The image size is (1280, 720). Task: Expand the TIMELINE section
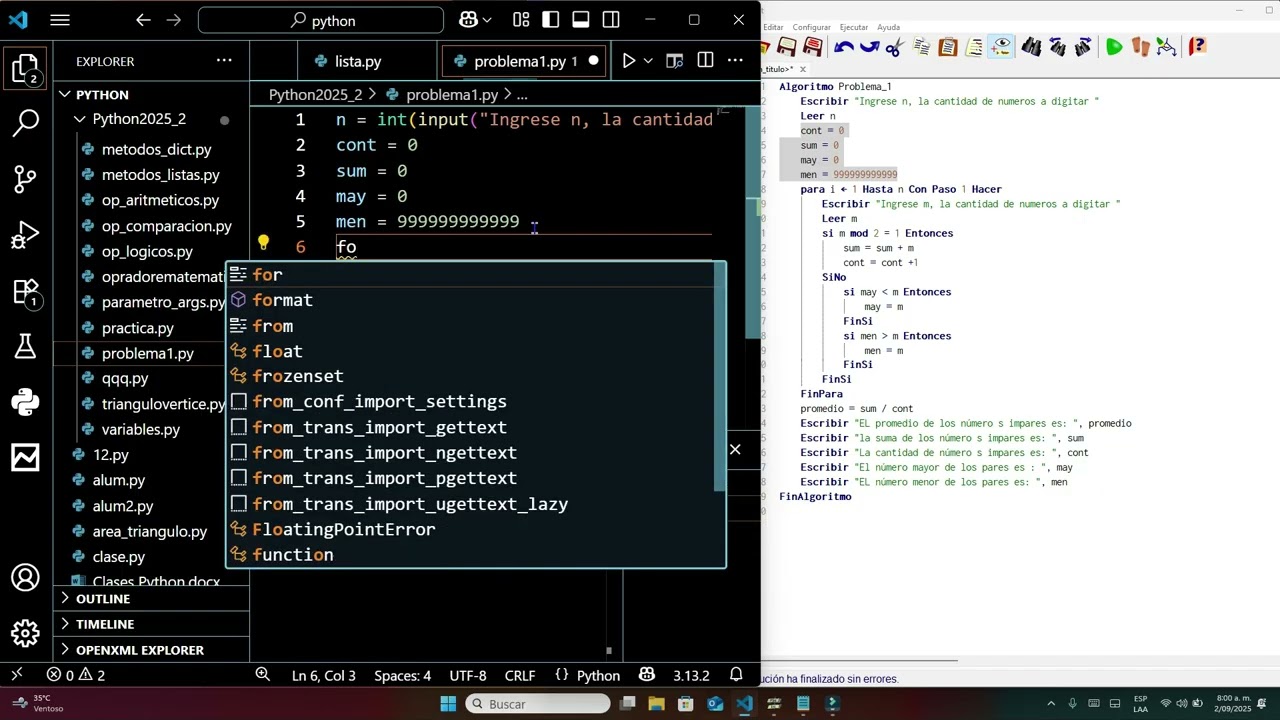coord(152,624)
